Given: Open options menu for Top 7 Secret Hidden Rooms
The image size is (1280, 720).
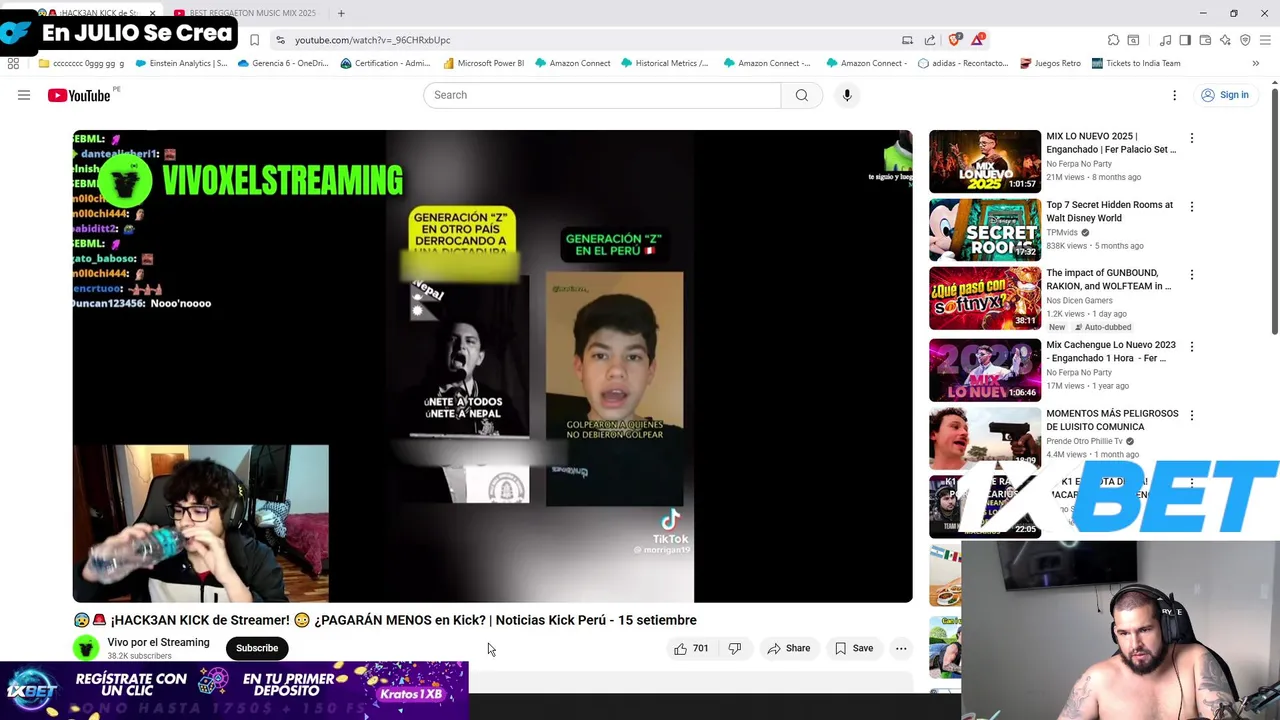Looking at the screenshot, I should coord(1191,206).
